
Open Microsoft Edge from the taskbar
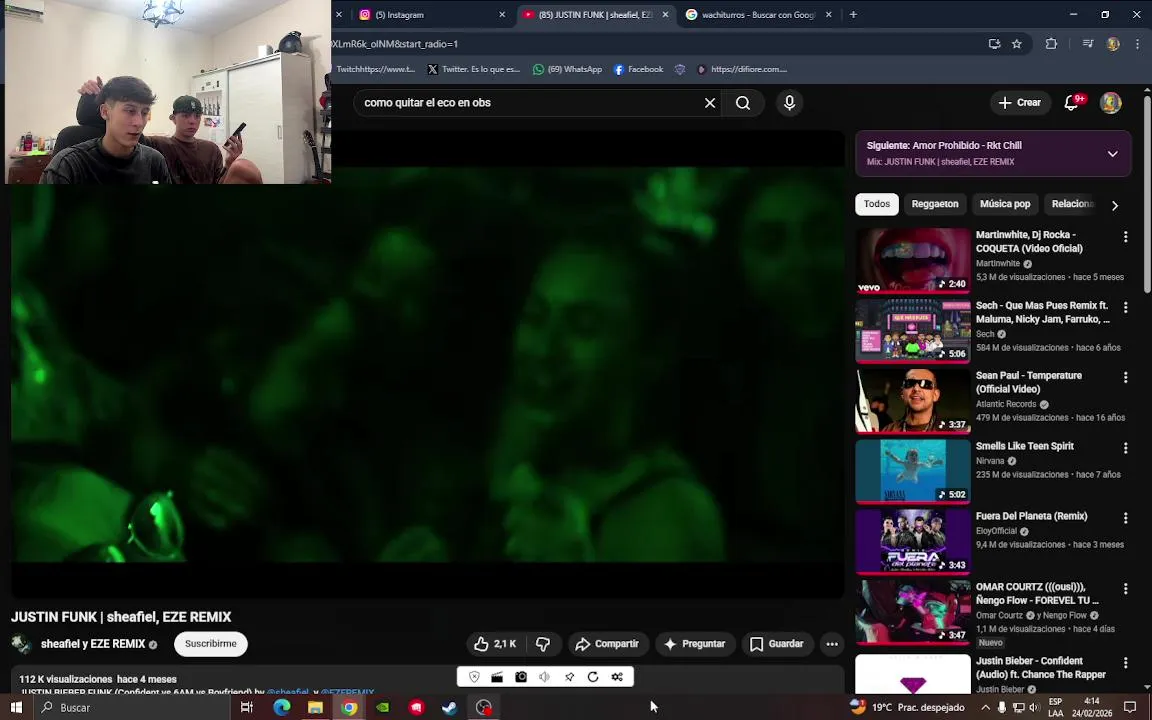point(281,708)
